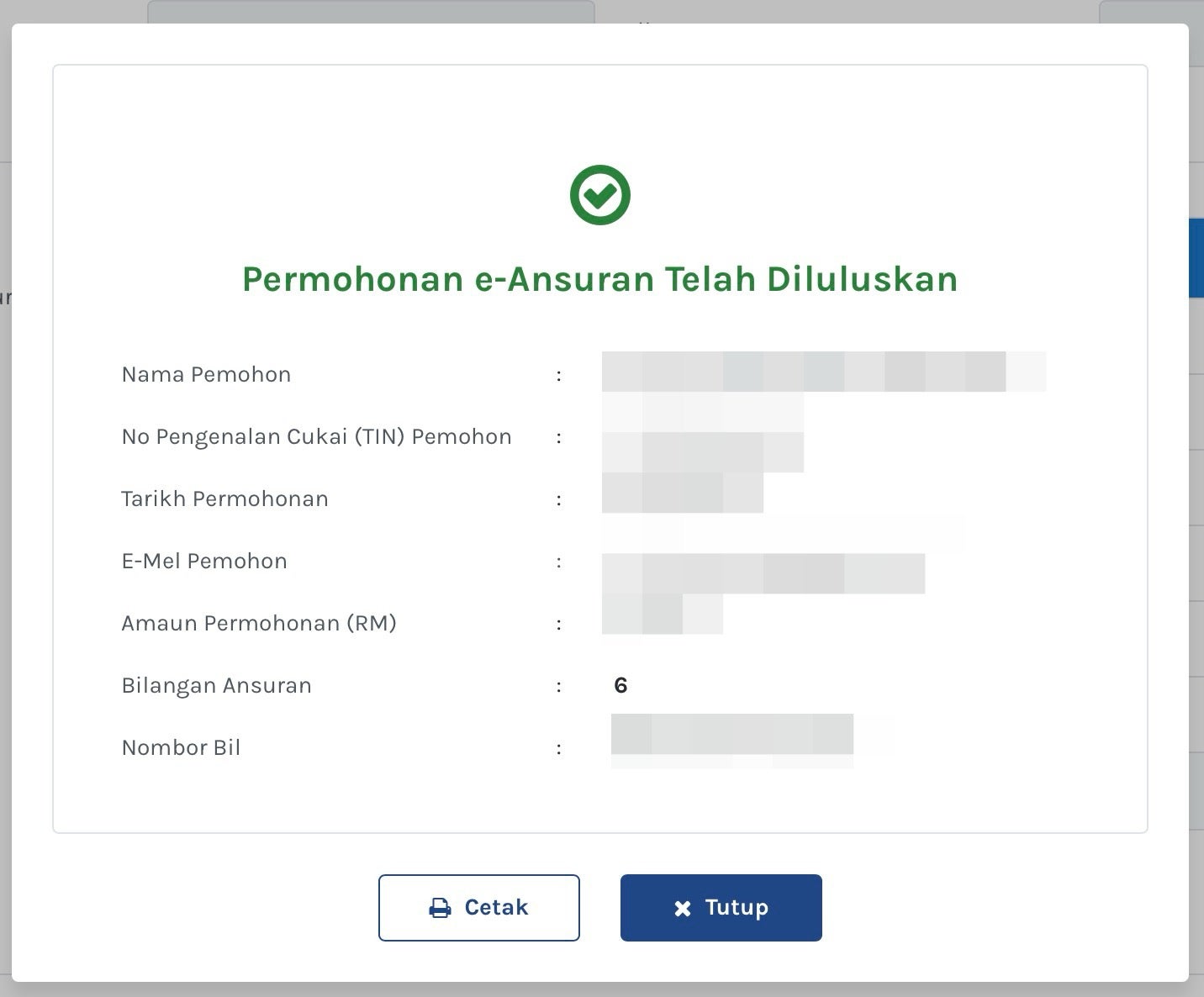Click the Tarikh Permohonan label
The height and width of the screenshot is (997, 1204).
click(x=224, y=498)
